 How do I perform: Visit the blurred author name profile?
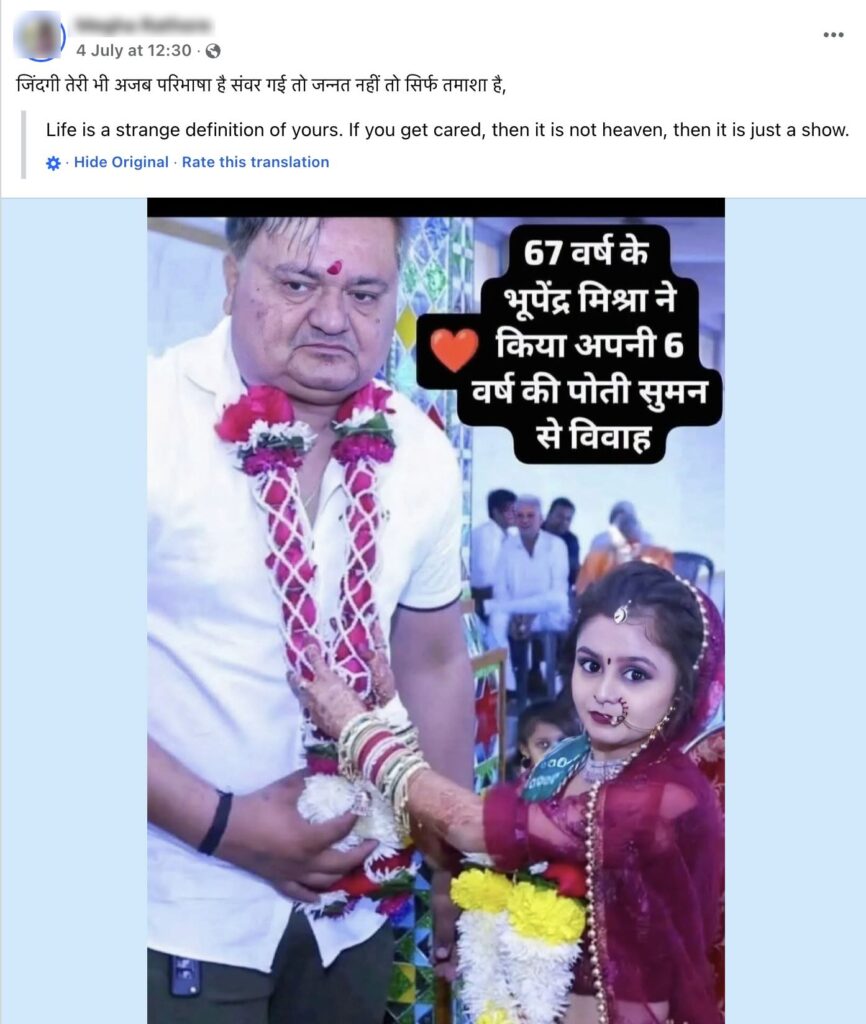142,25
